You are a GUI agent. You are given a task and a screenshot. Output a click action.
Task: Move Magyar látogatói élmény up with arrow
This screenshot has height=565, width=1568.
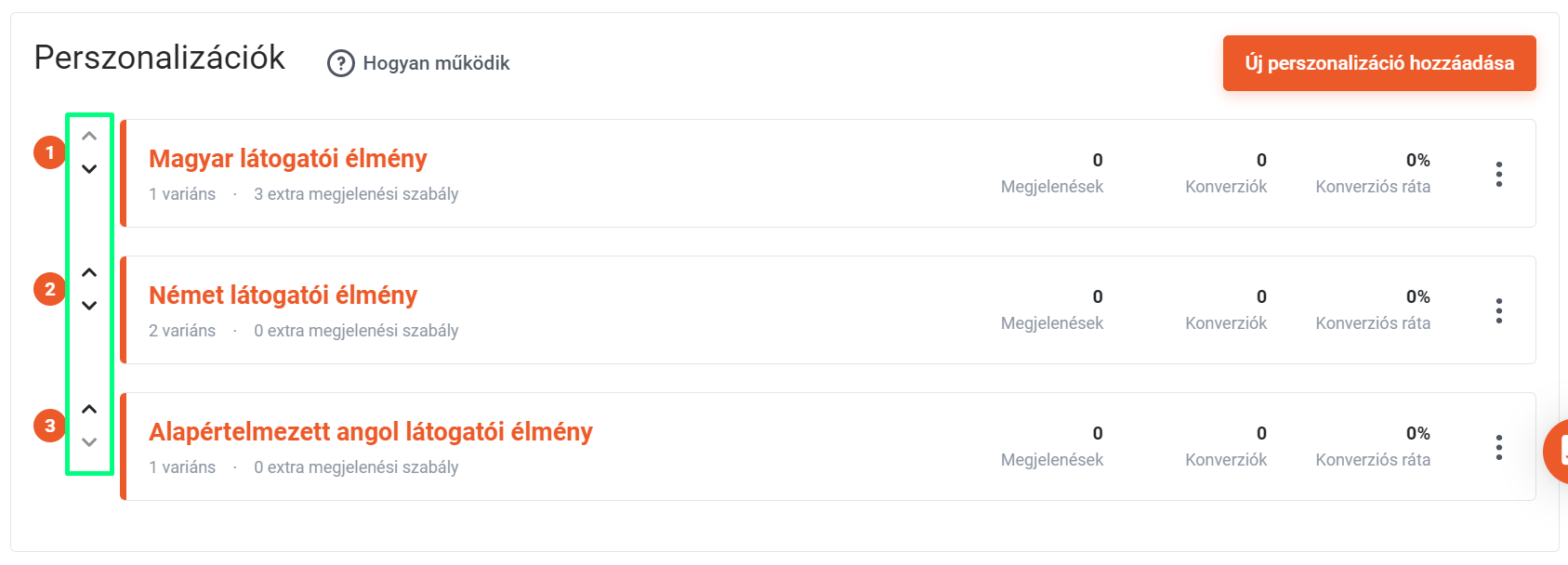89,136
